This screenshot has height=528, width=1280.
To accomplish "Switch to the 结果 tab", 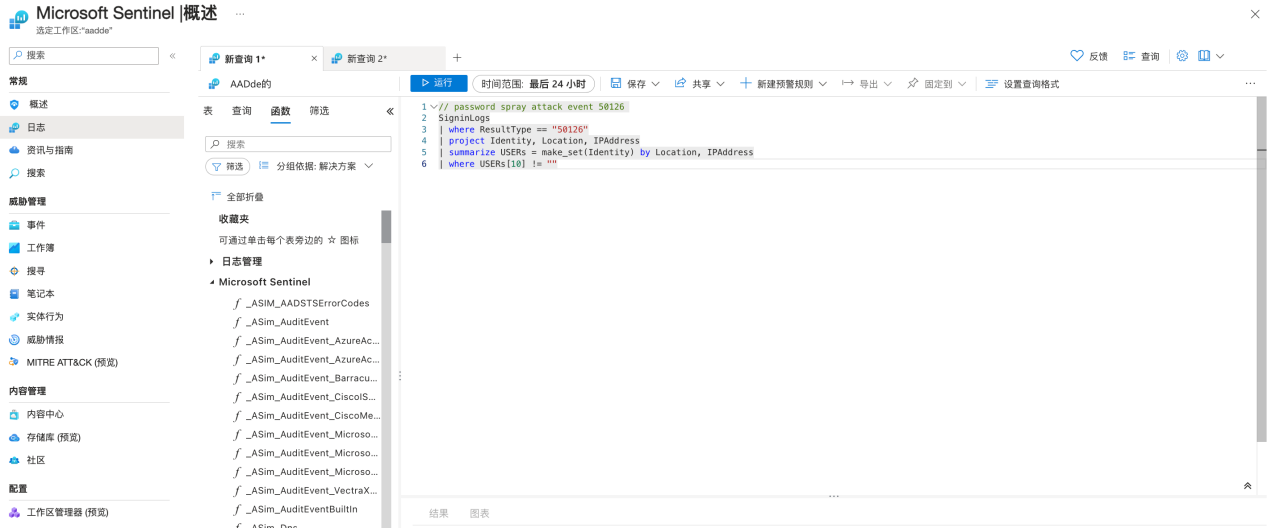I will pos(439,513).
